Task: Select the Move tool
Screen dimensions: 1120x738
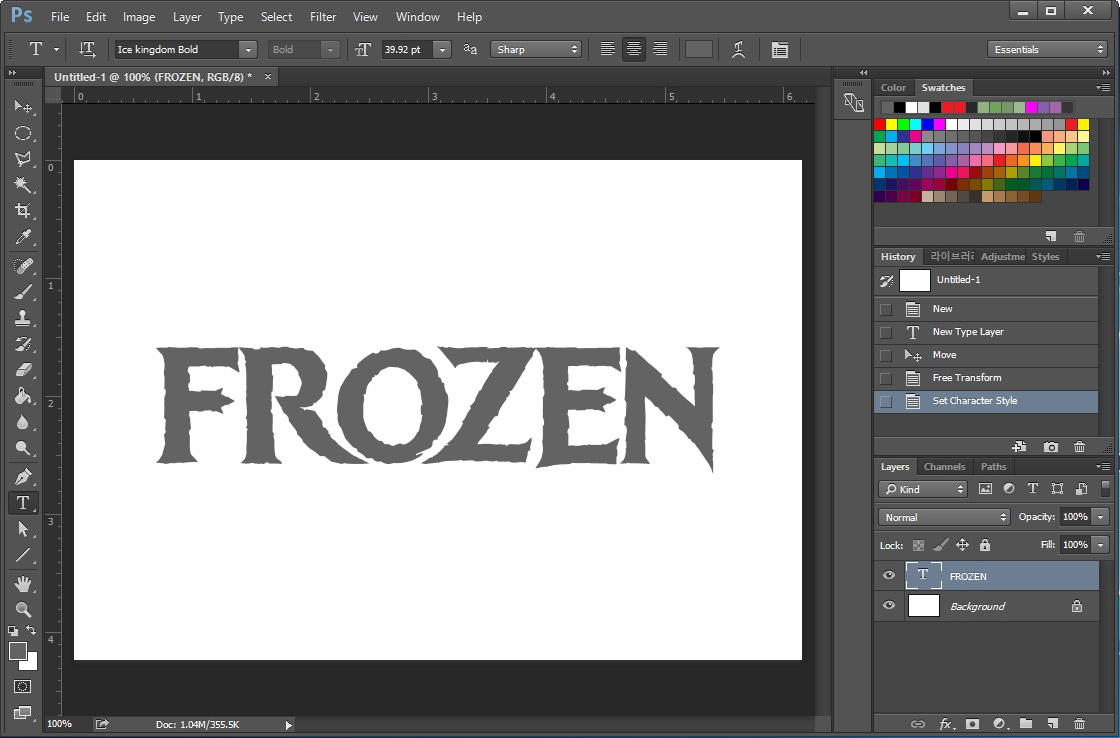Action: click(x=23, y=106)
